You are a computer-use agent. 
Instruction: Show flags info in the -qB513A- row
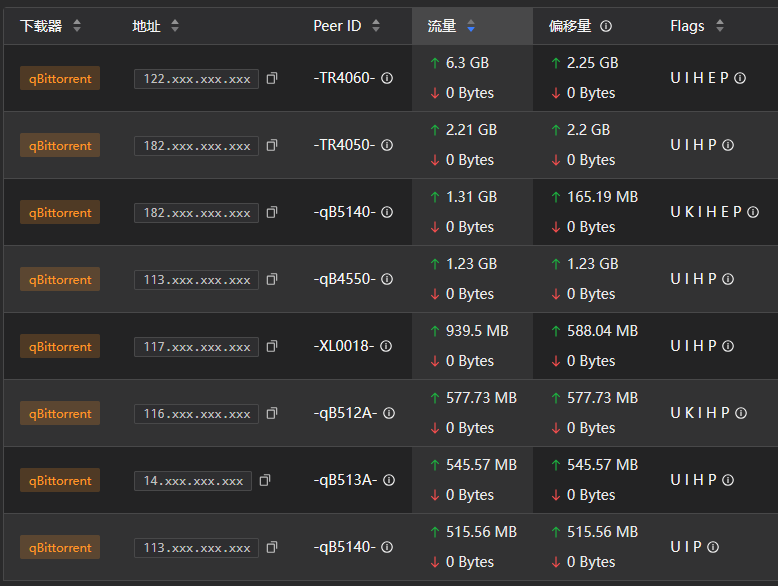coord(728,480)
